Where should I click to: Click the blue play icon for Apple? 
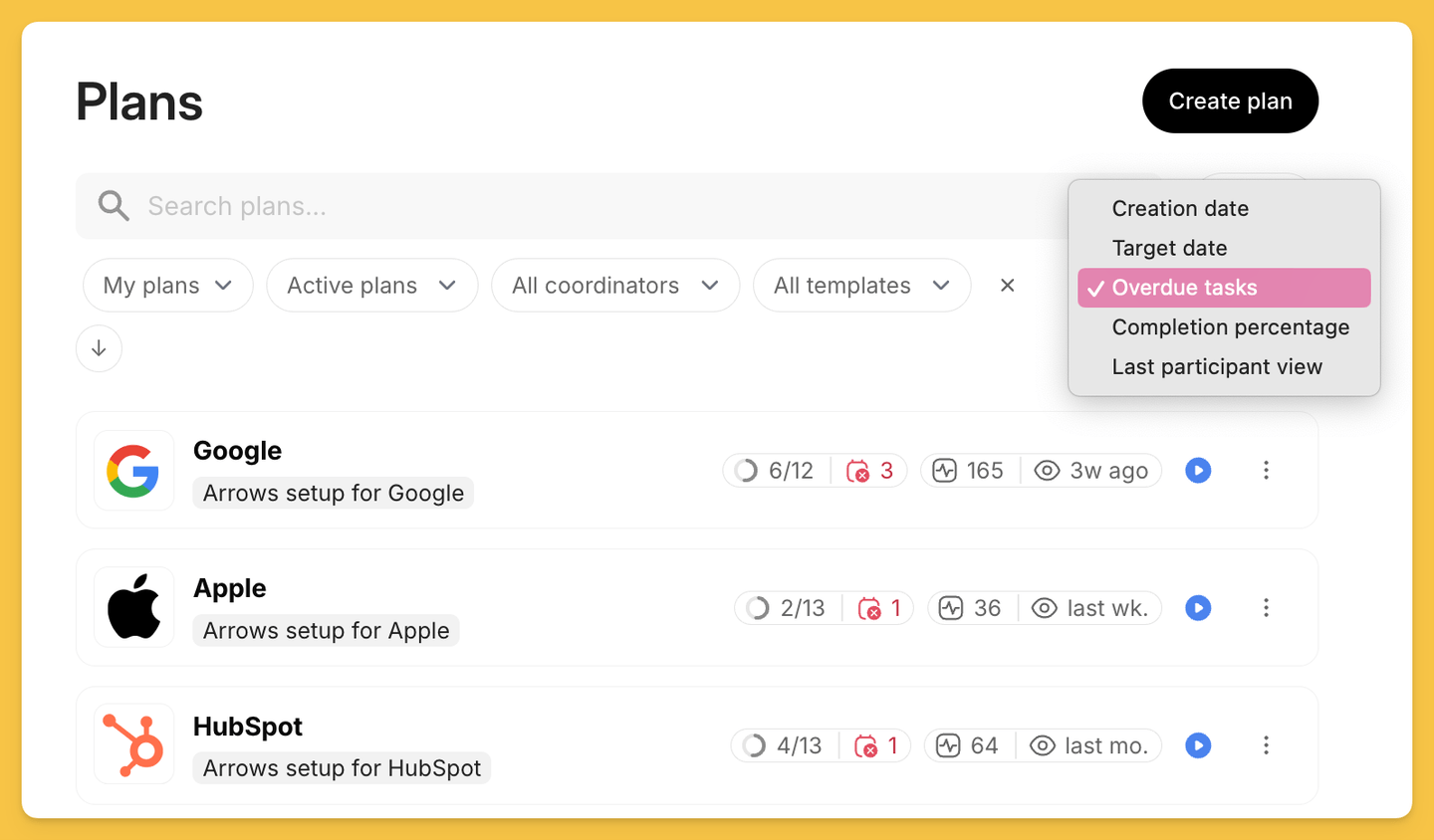1198,607
